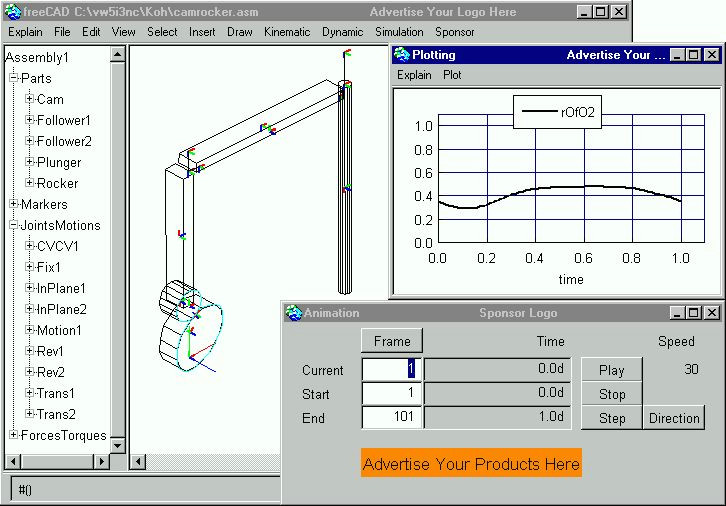Click the Plotting window globe icon
The height and width of the screenshot is (506, 726).
(x=401, y=55)
